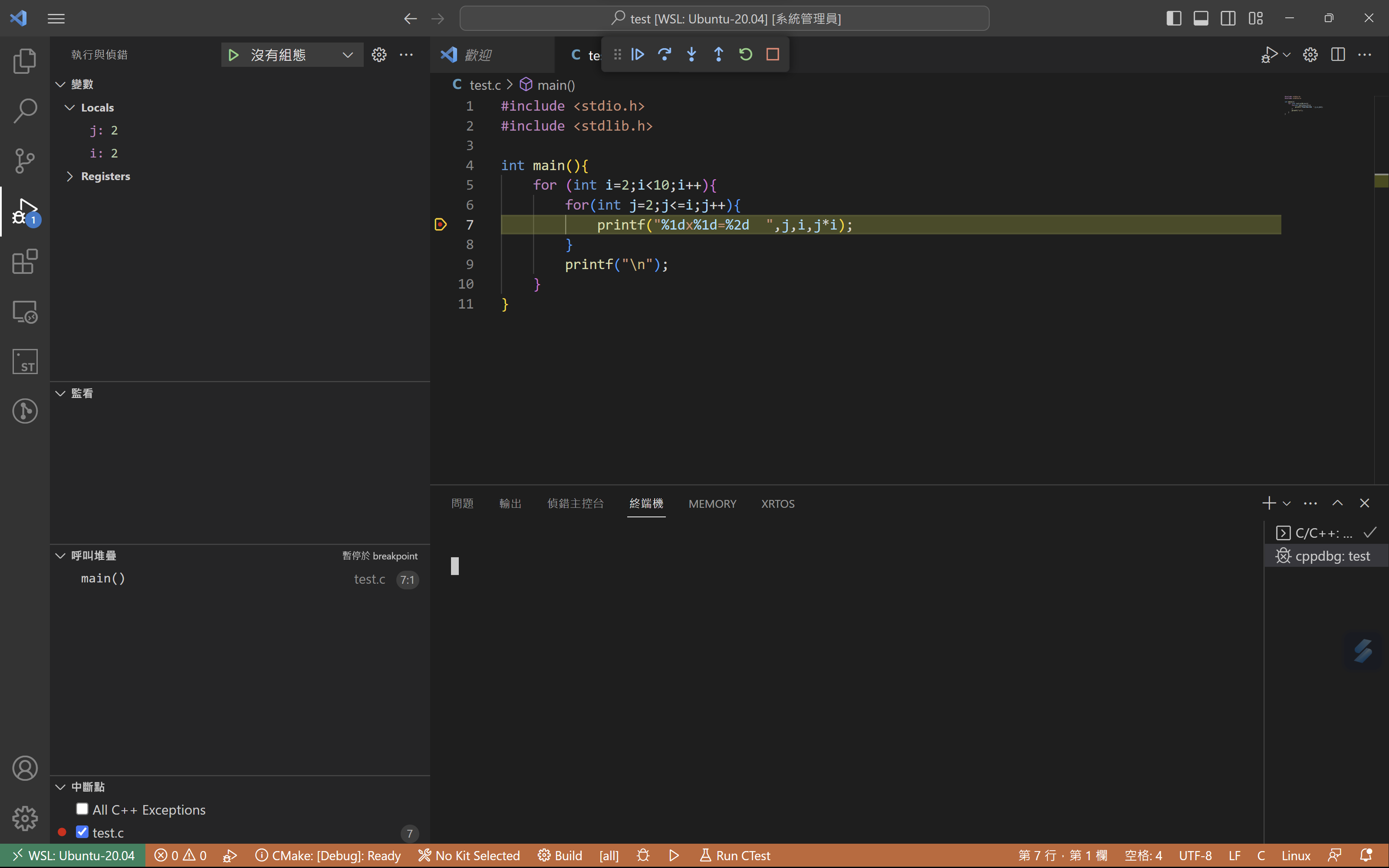Uncheck the test.c breakpoint checkbox
This screenshot has width=1389, height=868.
[x=82, y=832]
